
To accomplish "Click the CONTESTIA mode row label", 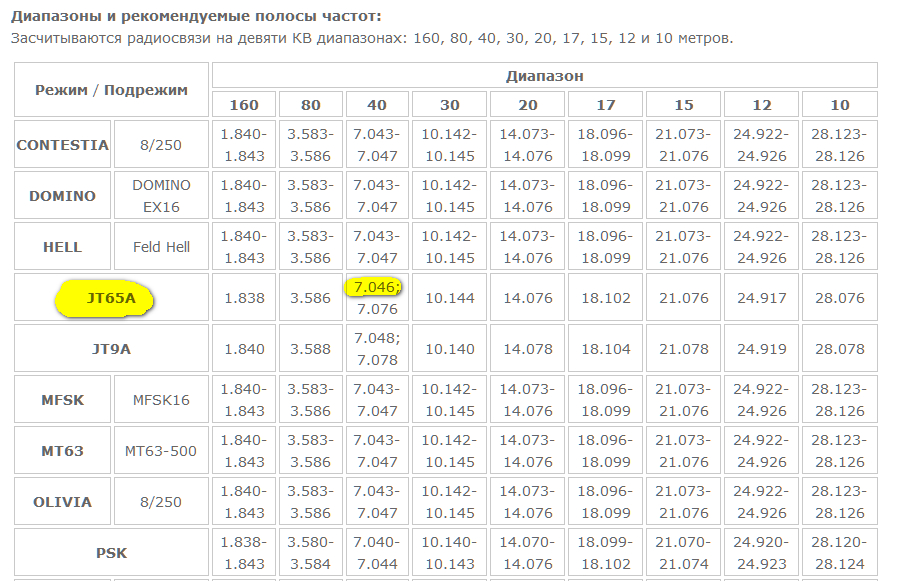I will 63,145.
